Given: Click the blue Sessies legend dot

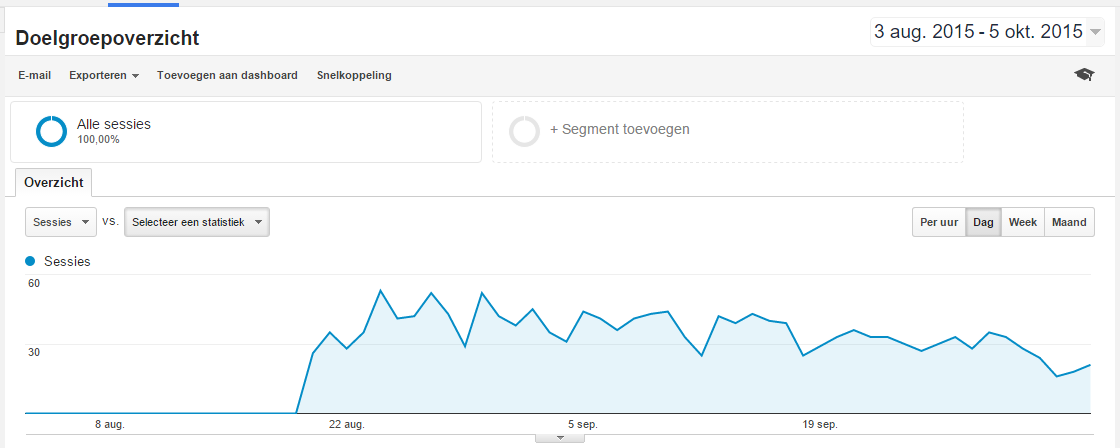Looking at the screenshot, I should [x=30, y=262].
